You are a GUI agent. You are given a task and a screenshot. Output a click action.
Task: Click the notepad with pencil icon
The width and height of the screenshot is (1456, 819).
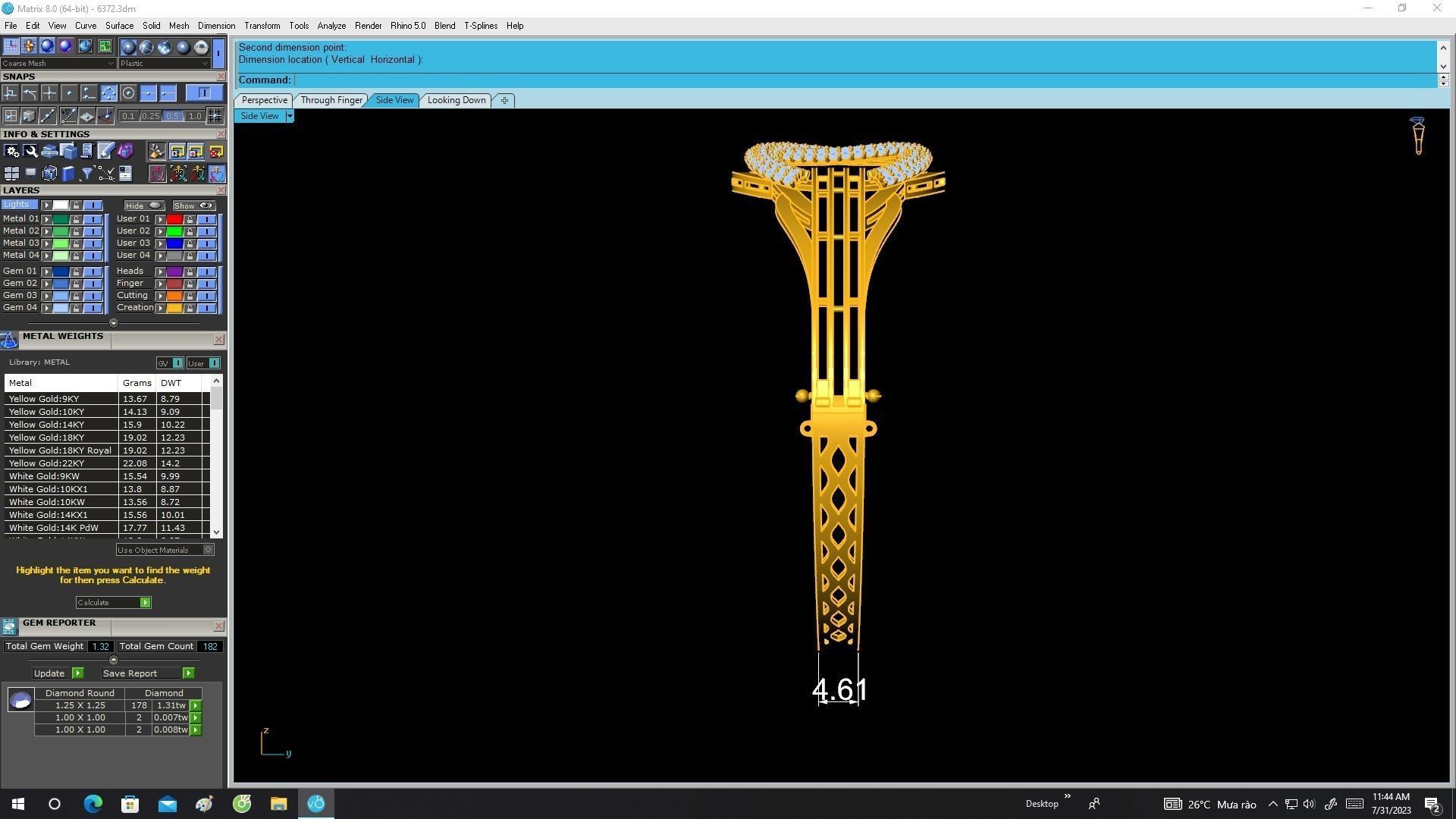click(x=105, y=152)
